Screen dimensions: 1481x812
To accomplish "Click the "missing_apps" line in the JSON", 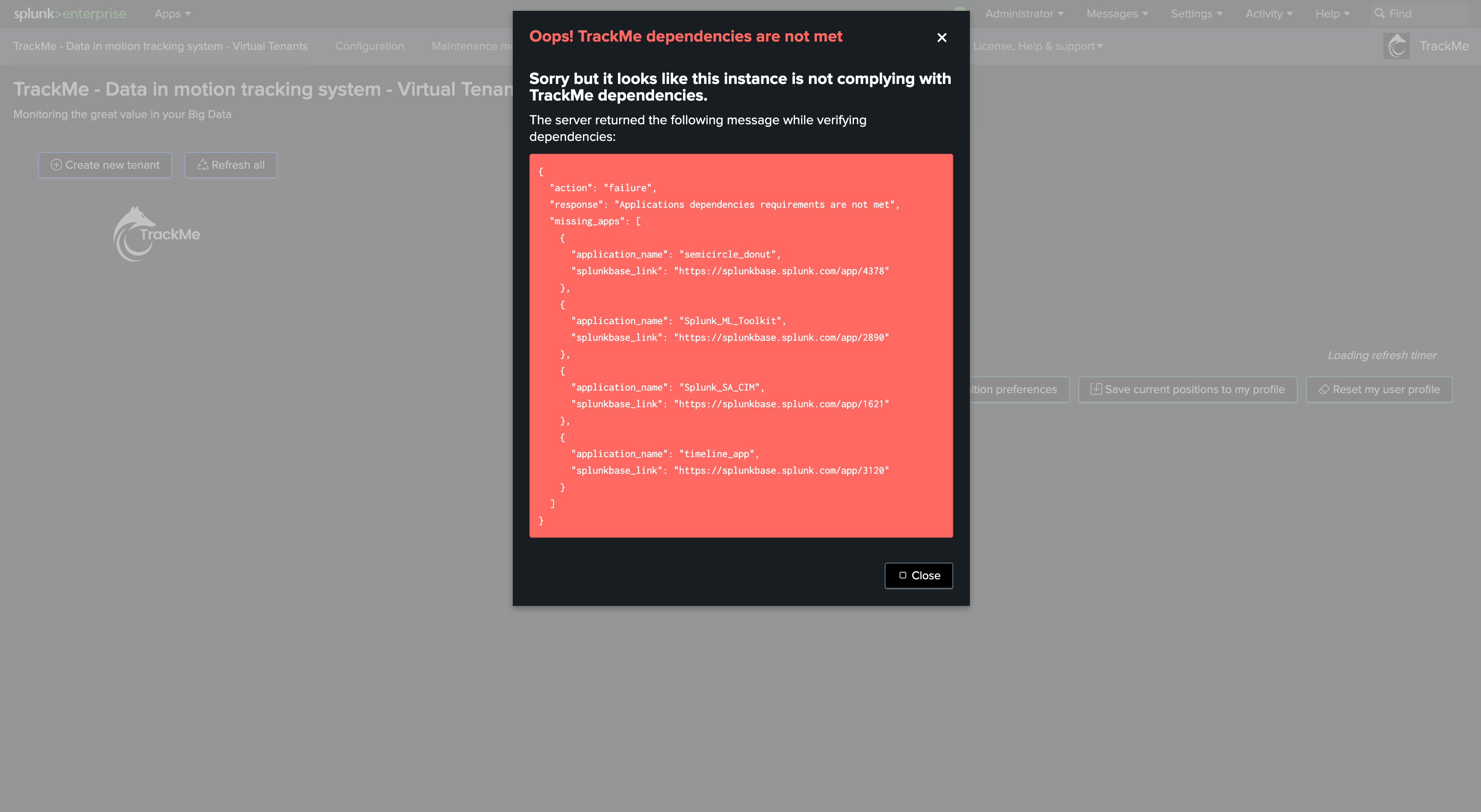I will pos(595,221).
